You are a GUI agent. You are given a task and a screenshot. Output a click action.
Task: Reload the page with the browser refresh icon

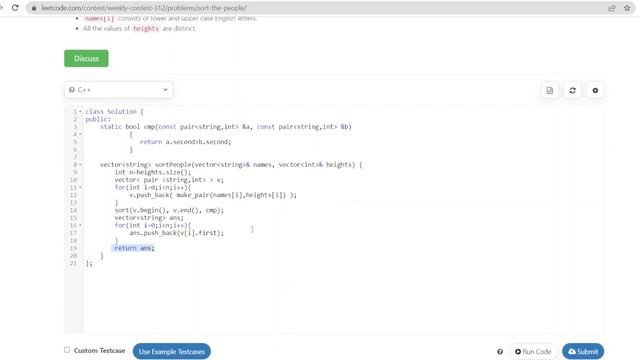pos(15,8)
